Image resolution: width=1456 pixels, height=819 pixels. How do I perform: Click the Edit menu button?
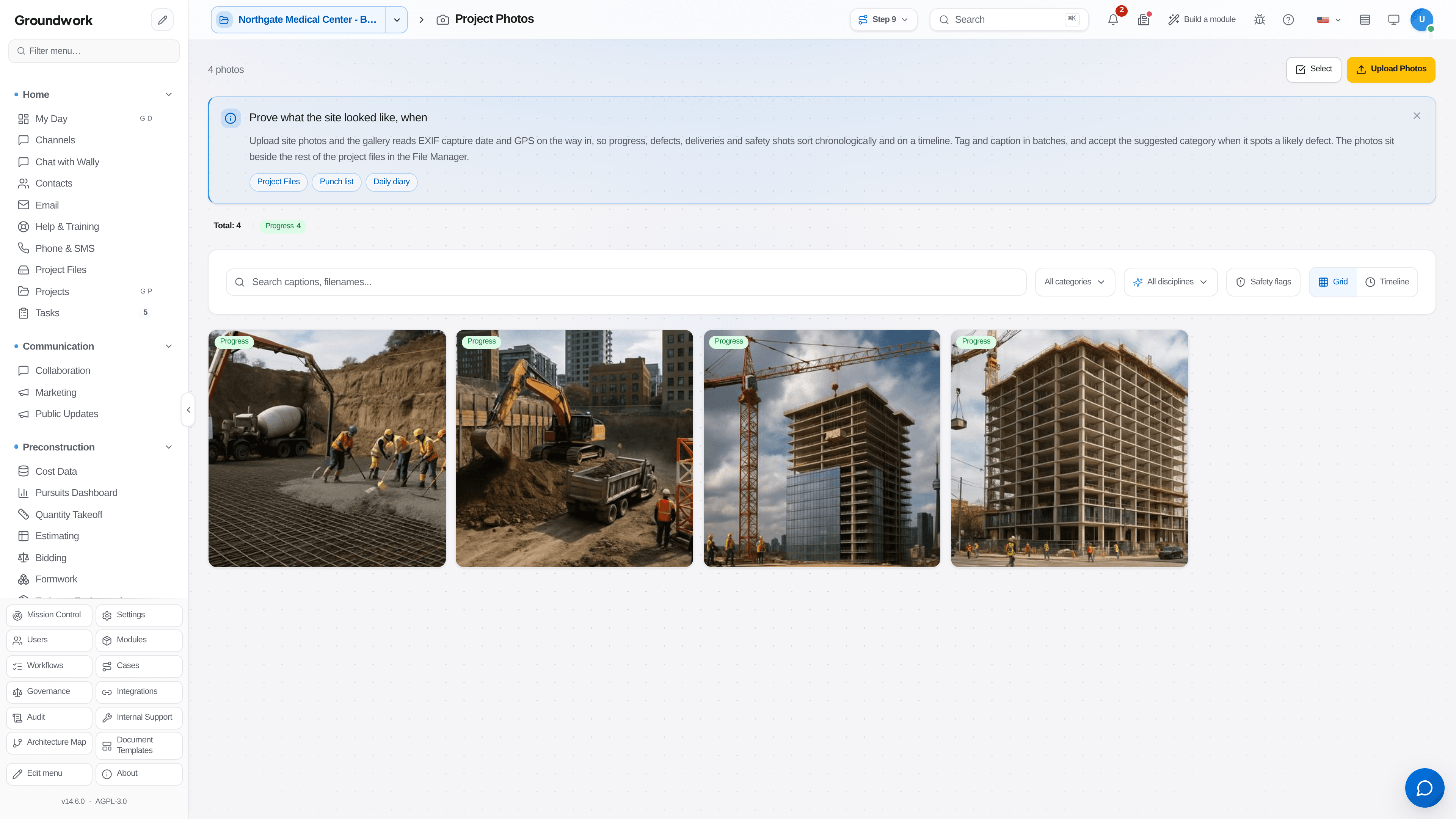pyautogui.click(x=49, y=774)
